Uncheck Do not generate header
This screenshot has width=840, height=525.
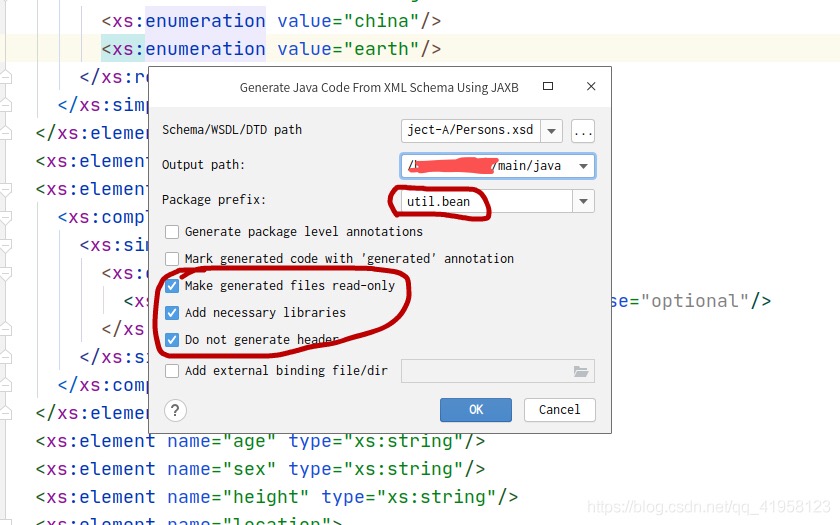[171, 340]
